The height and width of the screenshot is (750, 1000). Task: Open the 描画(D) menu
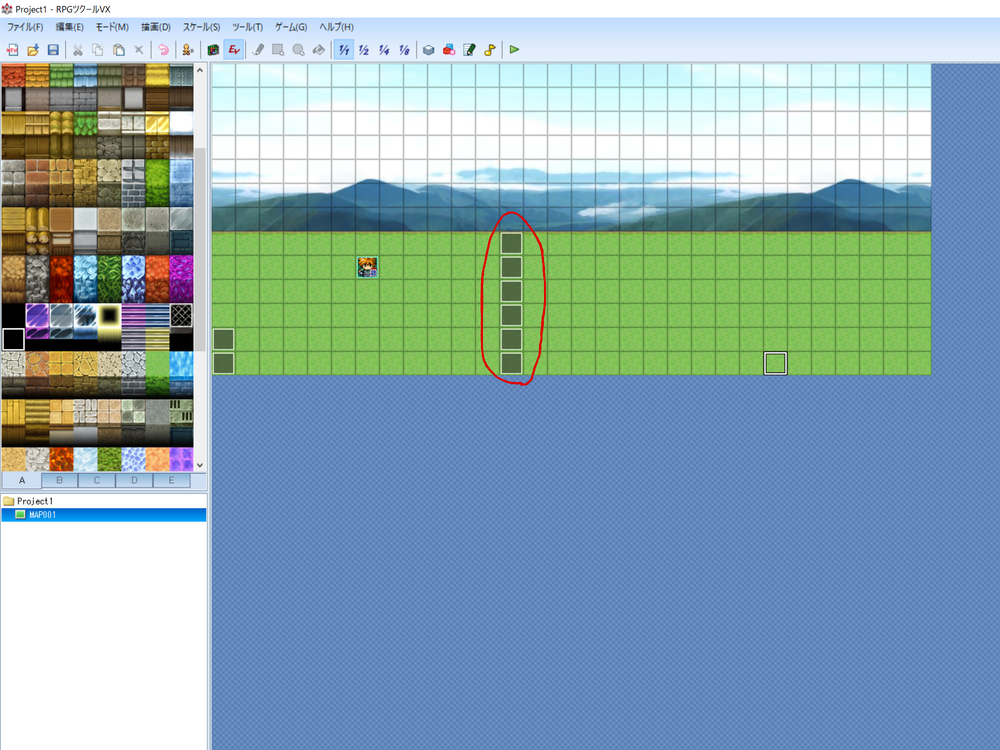[156, 27]
